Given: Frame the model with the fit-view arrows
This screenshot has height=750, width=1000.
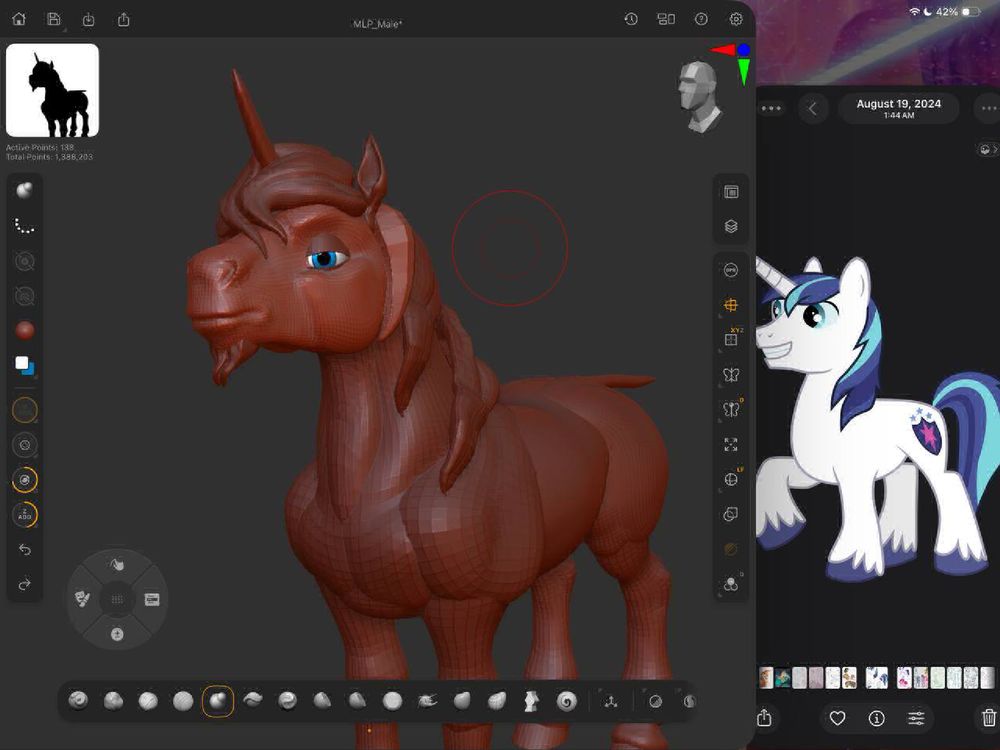Looking at the screenshot, I should point(731,444).
